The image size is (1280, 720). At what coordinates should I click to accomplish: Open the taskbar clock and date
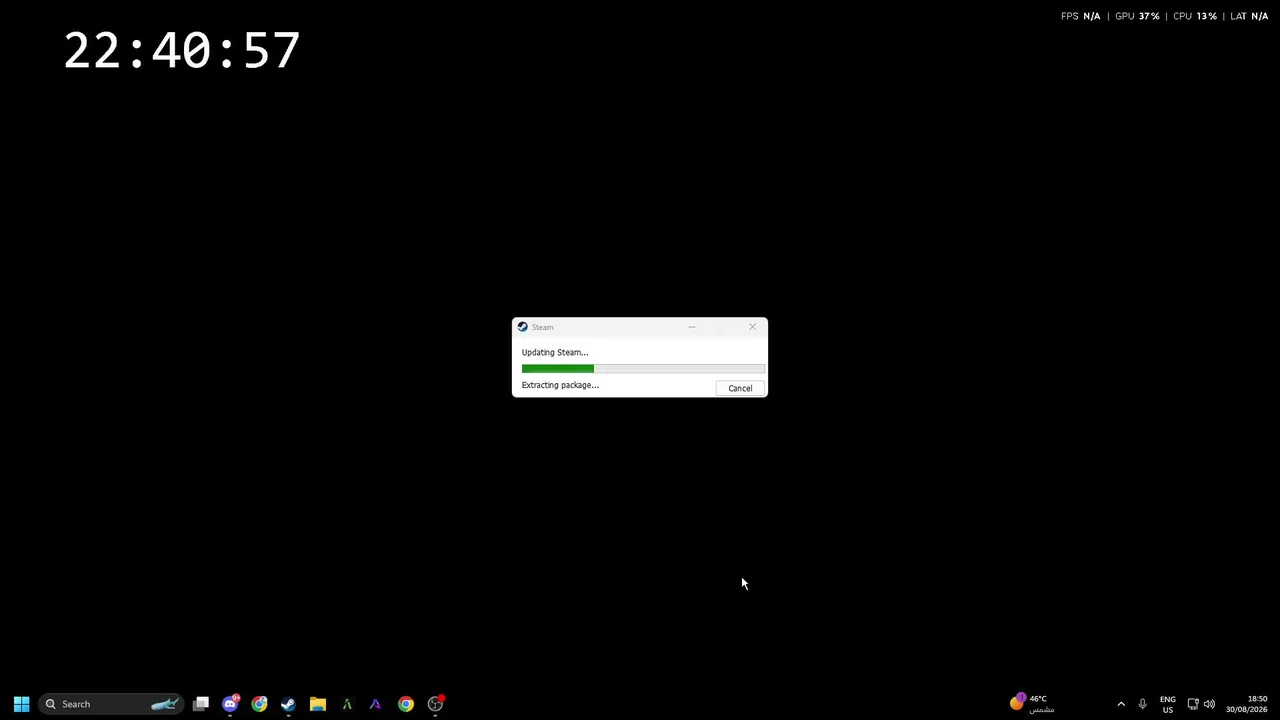[x=1247, y=704]
